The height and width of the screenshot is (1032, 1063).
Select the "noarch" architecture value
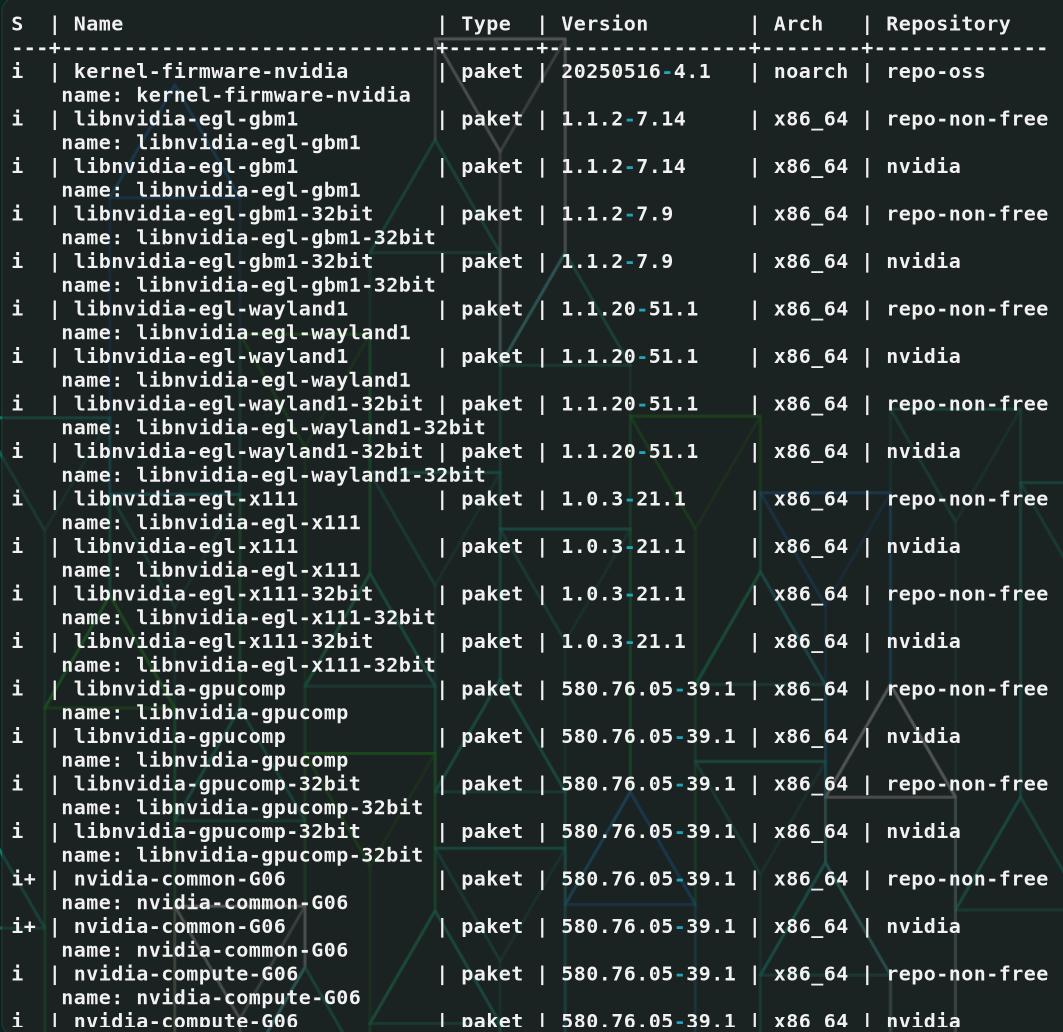click(x=811, y=71)
